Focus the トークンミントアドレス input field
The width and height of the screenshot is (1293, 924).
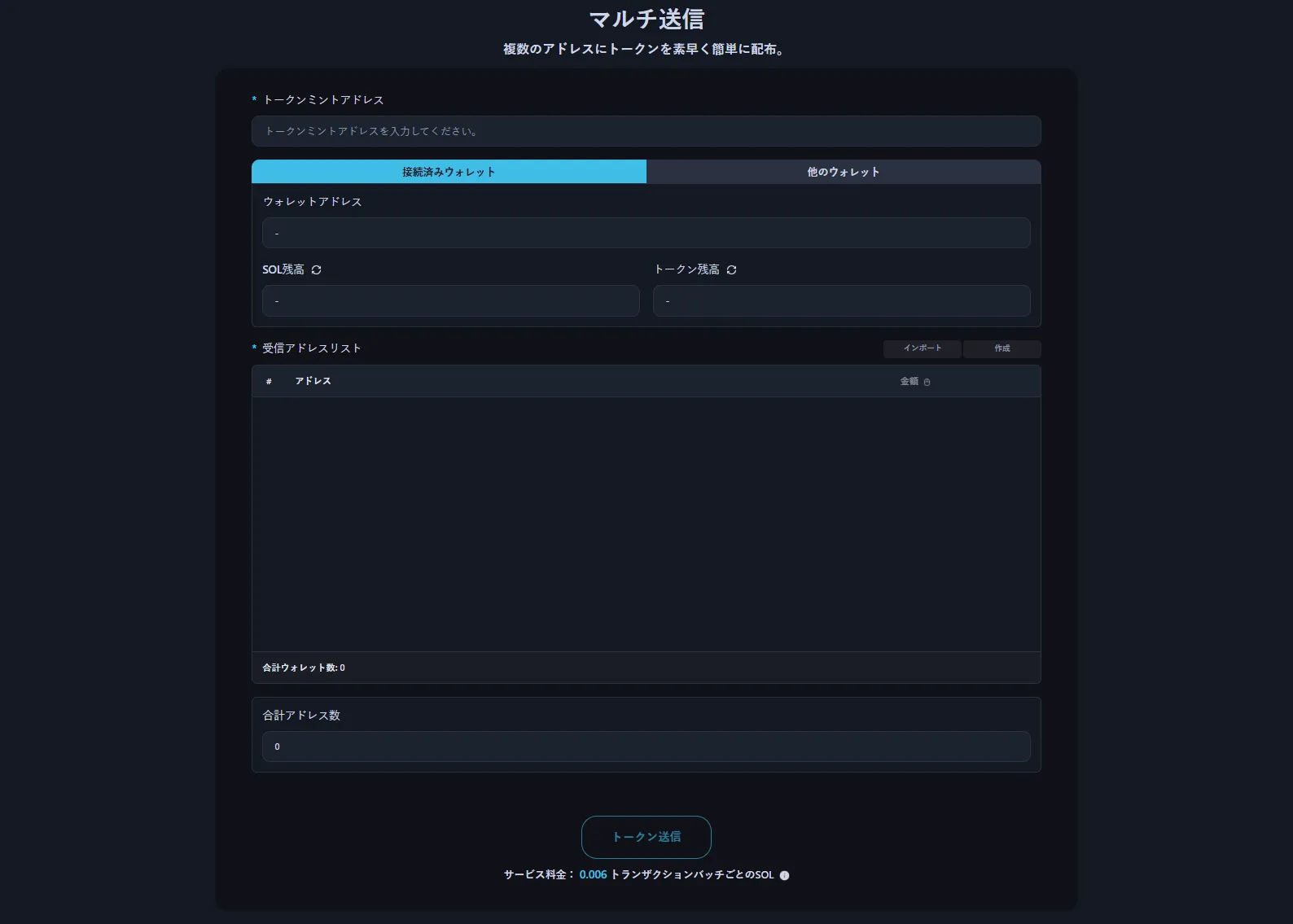tap(646, 131)
